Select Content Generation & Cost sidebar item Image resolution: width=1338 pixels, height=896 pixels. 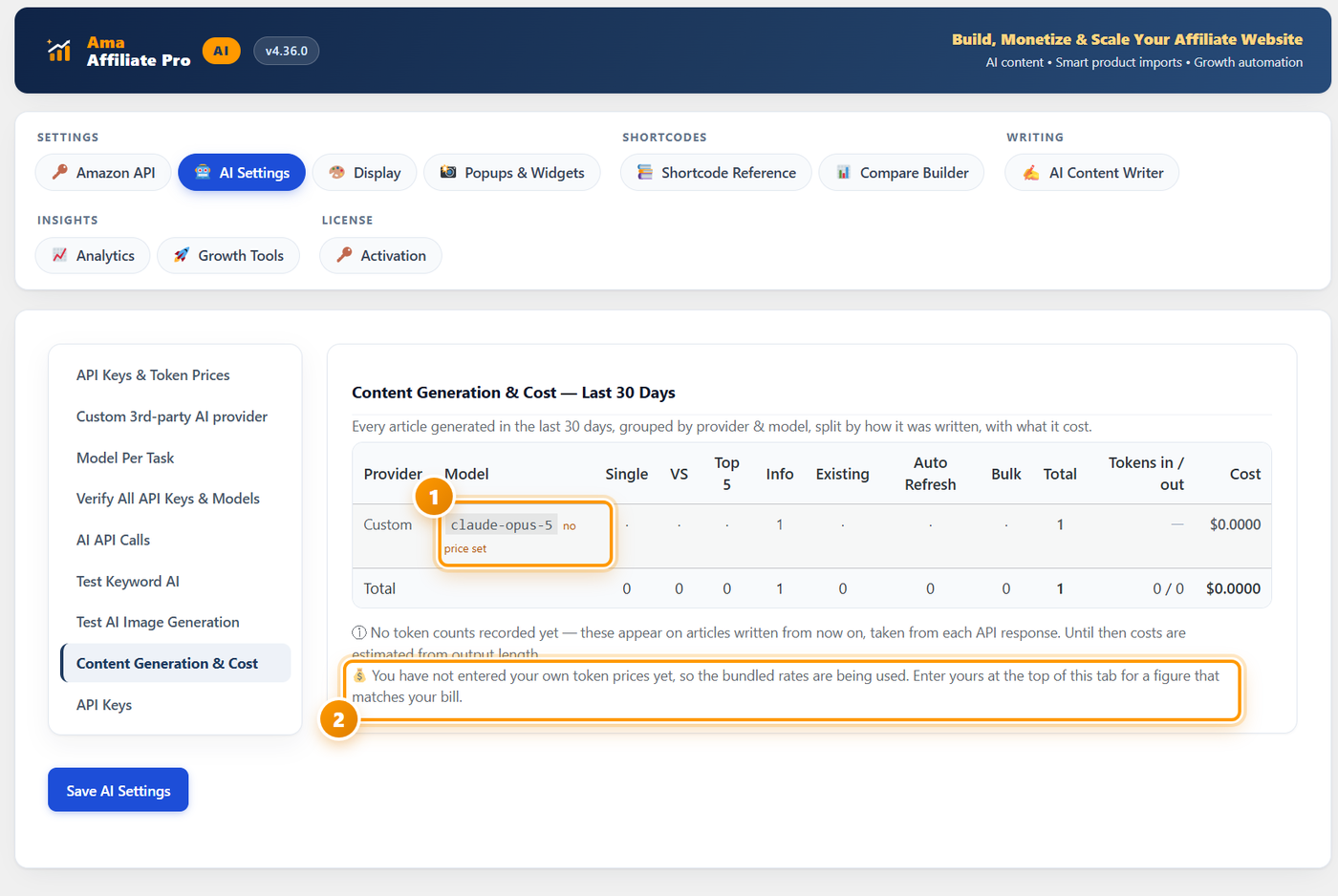175,663
